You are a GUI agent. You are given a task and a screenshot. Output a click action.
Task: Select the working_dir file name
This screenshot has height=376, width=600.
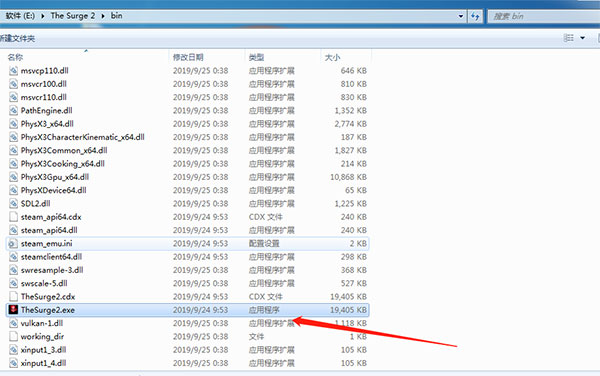[42, 337]
